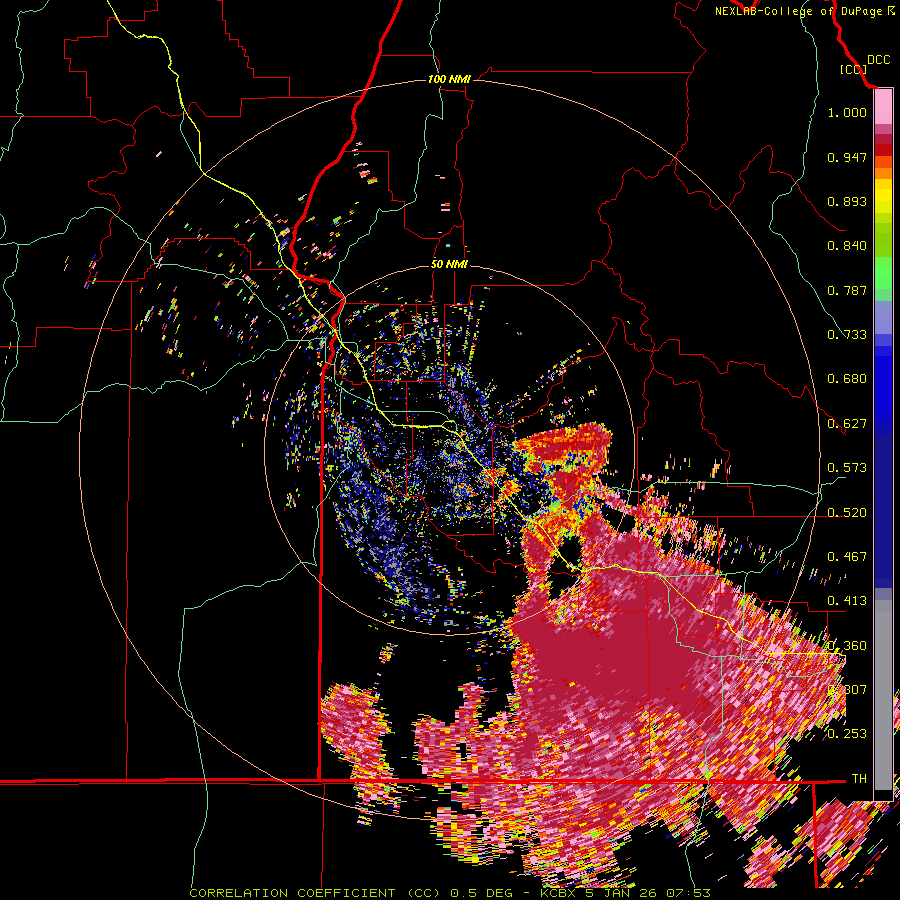Screen dimensions: 900x900
Task: Click the "[CC]" units label
Action: pyautogui.click(x=853, y=69)
